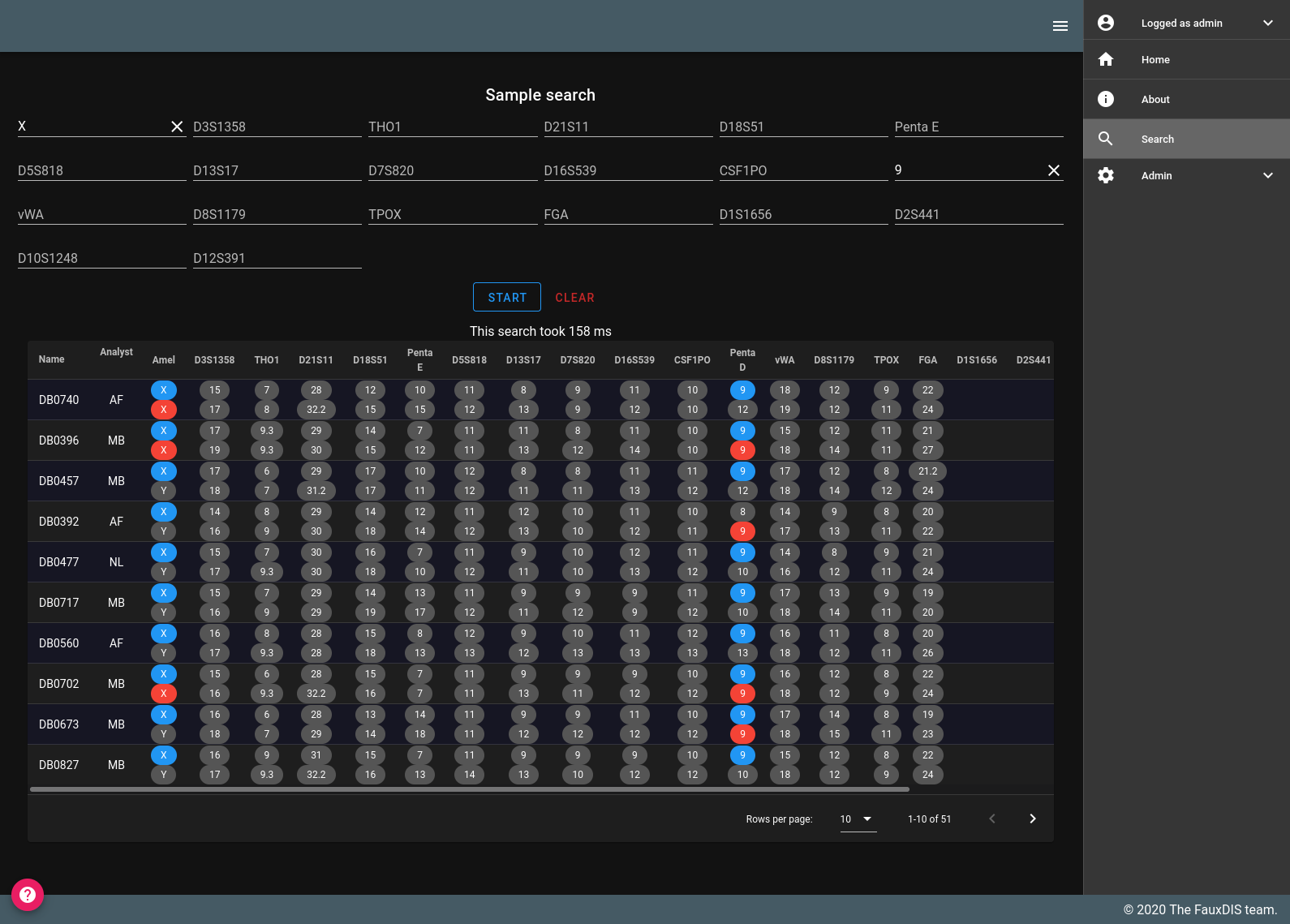Click the 1-10 of 51 pagination text

[930, 819]
